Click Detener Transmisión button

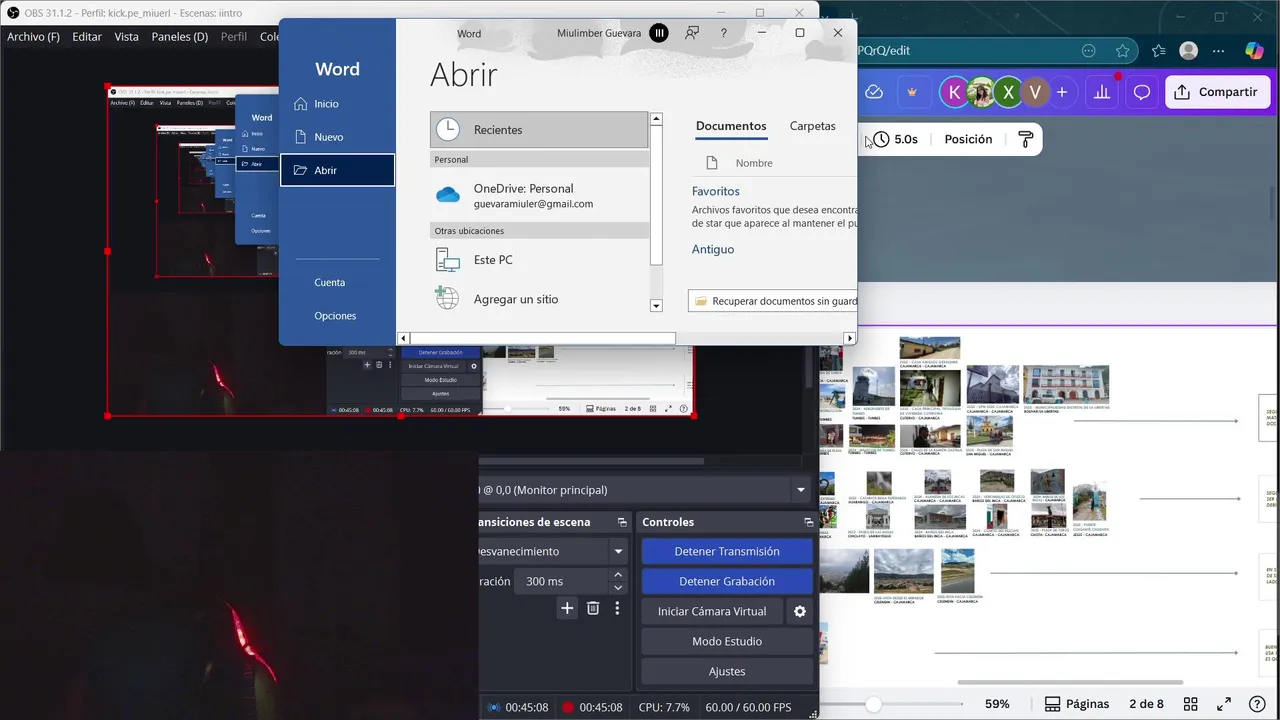[x=727, y=551]
